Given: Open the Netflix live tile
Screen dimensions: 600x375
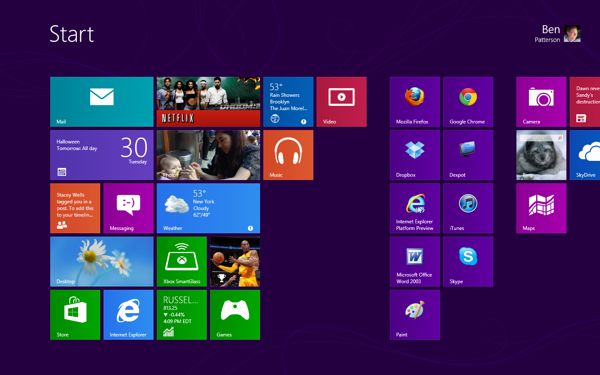Looking at the screenshot, I should coord(208,102).
